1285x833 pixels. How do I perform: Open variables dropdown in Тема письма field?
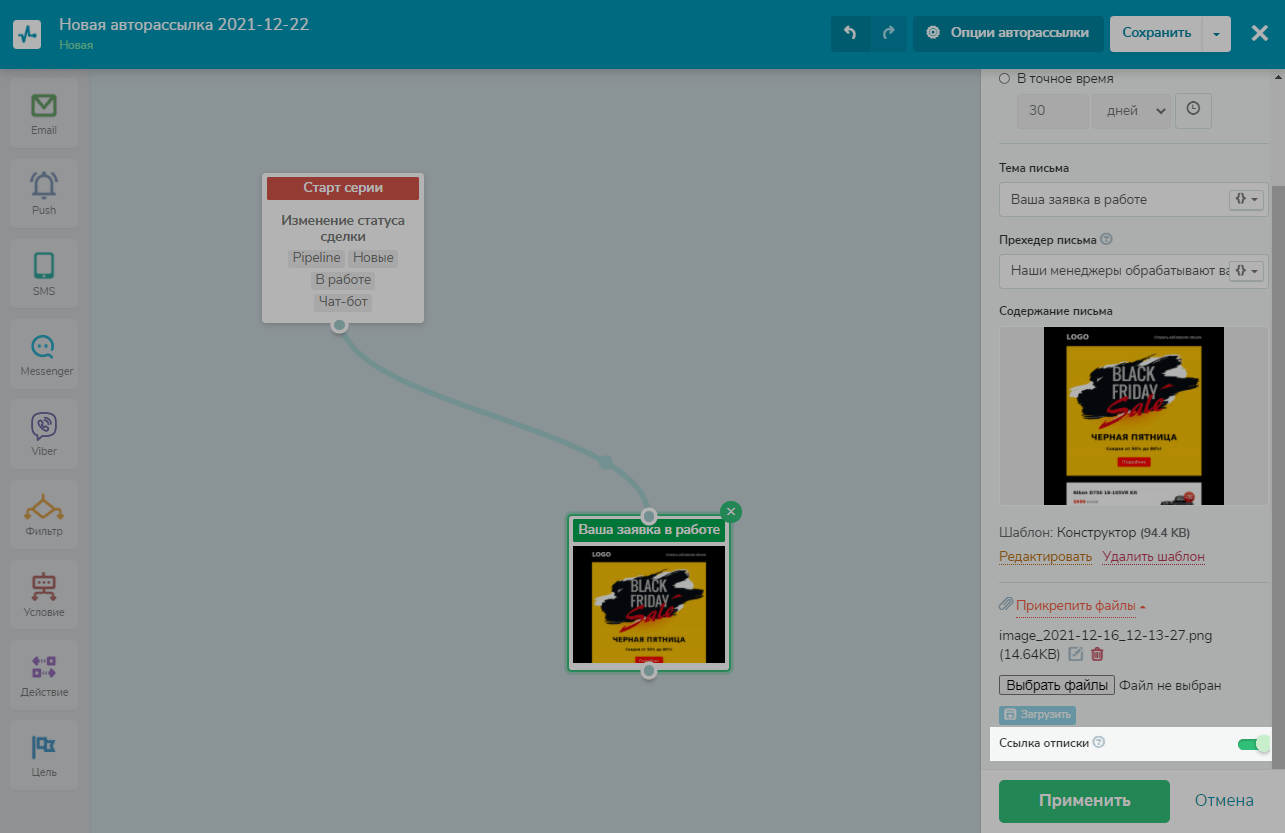[1246, 199]
